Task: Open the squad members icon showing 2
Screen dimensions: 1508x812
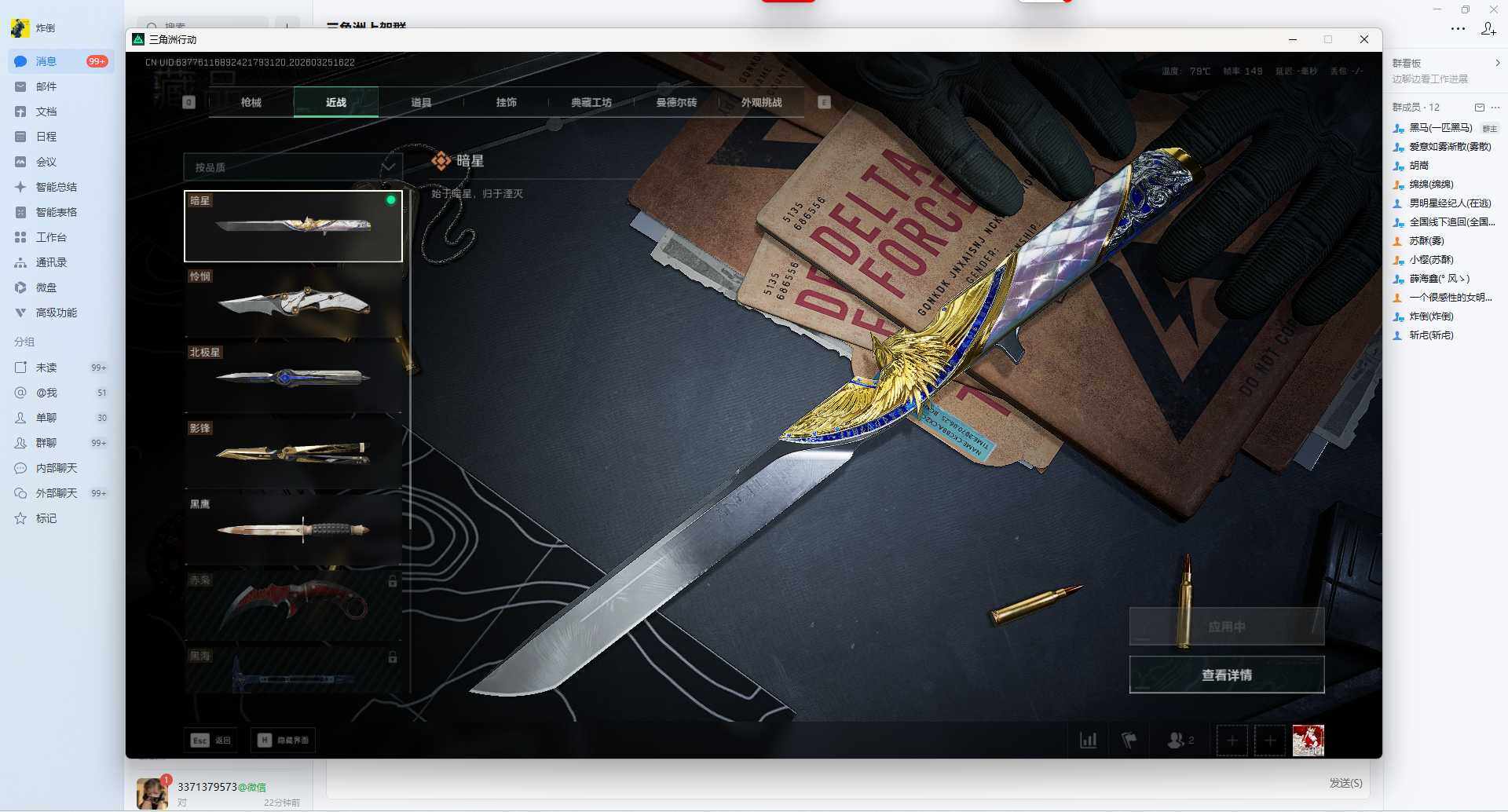Action: (1180, 741)
